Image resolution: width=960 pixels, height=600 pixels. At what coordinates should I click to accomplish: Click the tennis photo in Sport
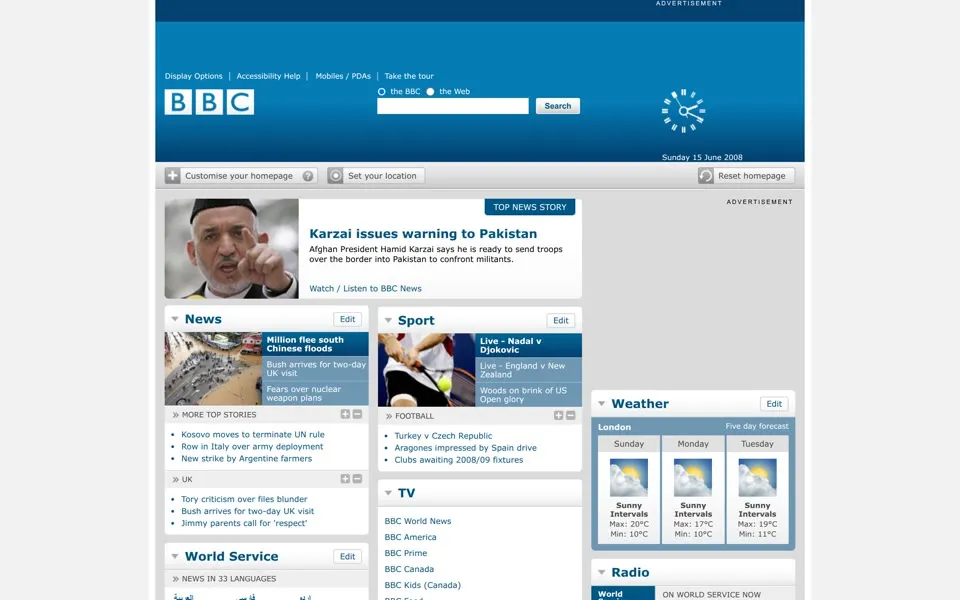coord(426,370)
